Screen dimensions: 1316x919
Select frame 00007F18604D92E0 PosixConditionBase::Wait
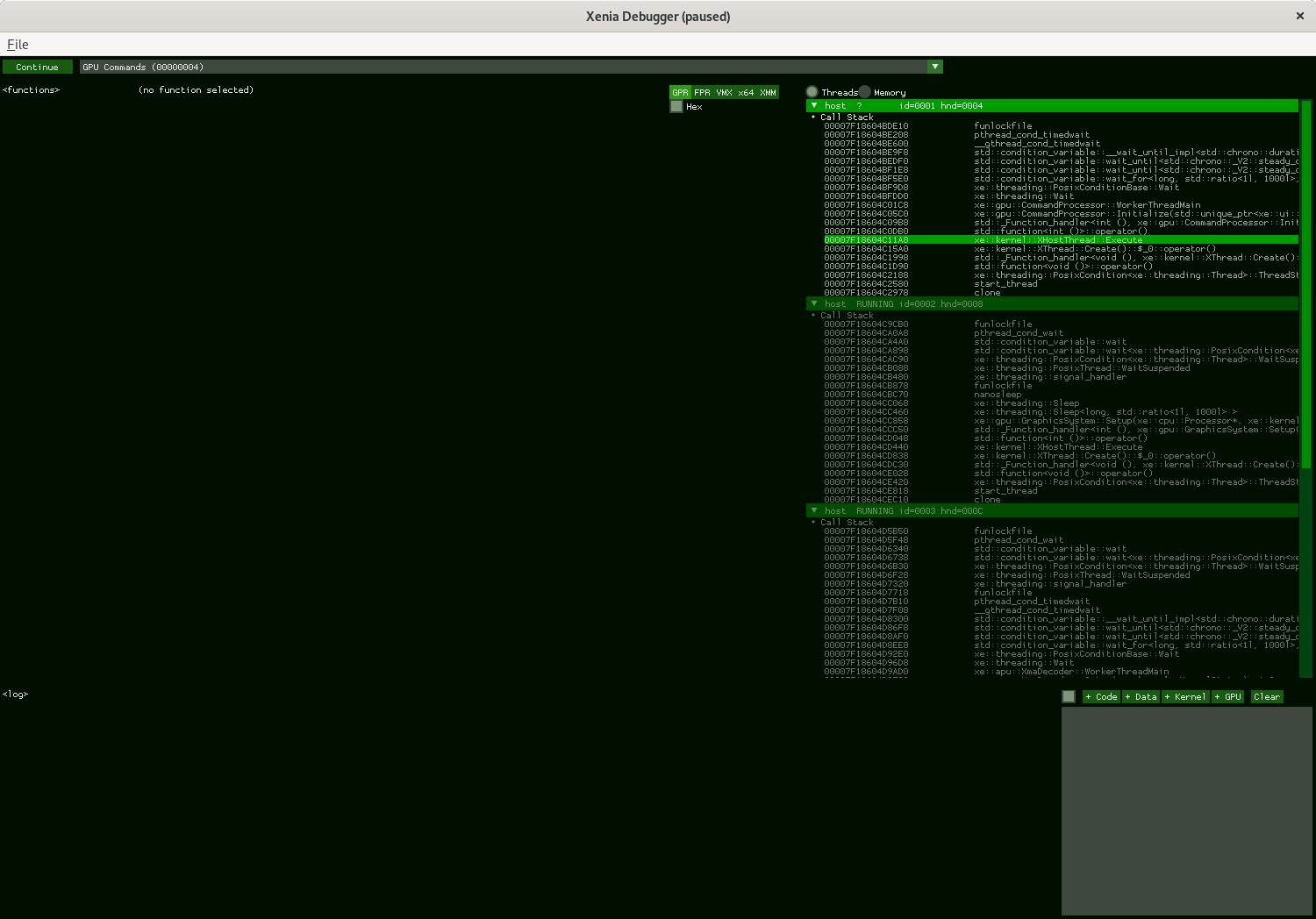point(1061,653)
